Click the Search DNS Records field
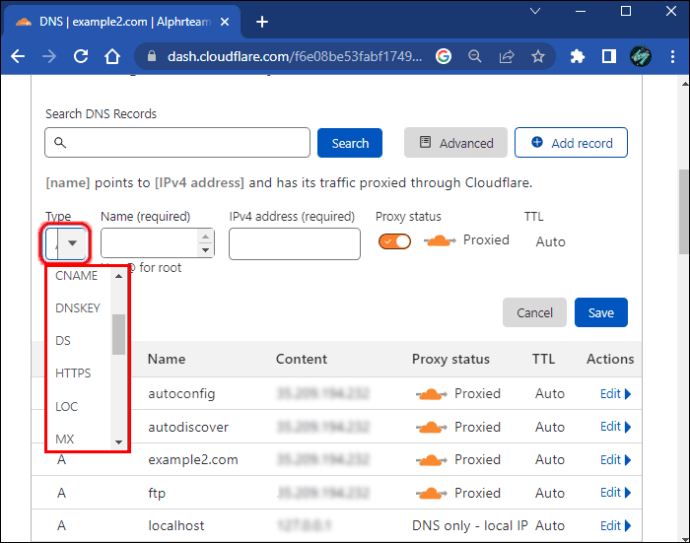Viewport: 690px width, 543px height. (177, 143)
